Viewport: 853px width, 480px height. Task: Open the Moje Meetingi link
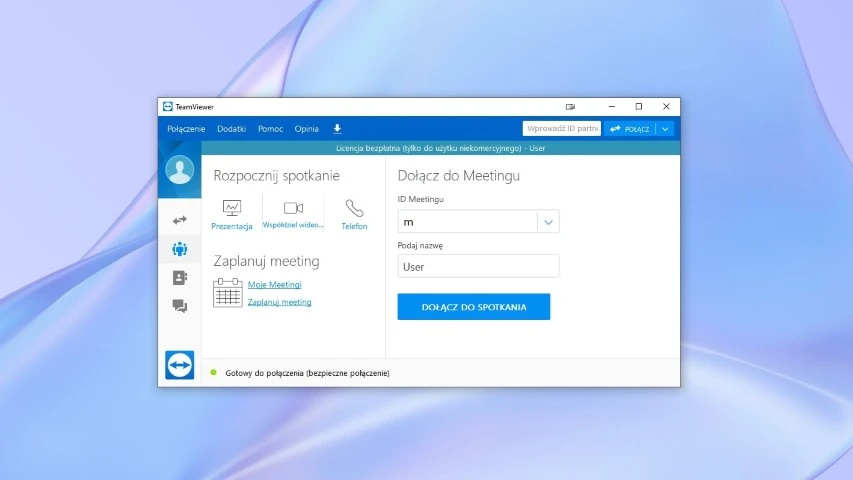(x=274, y=285)
